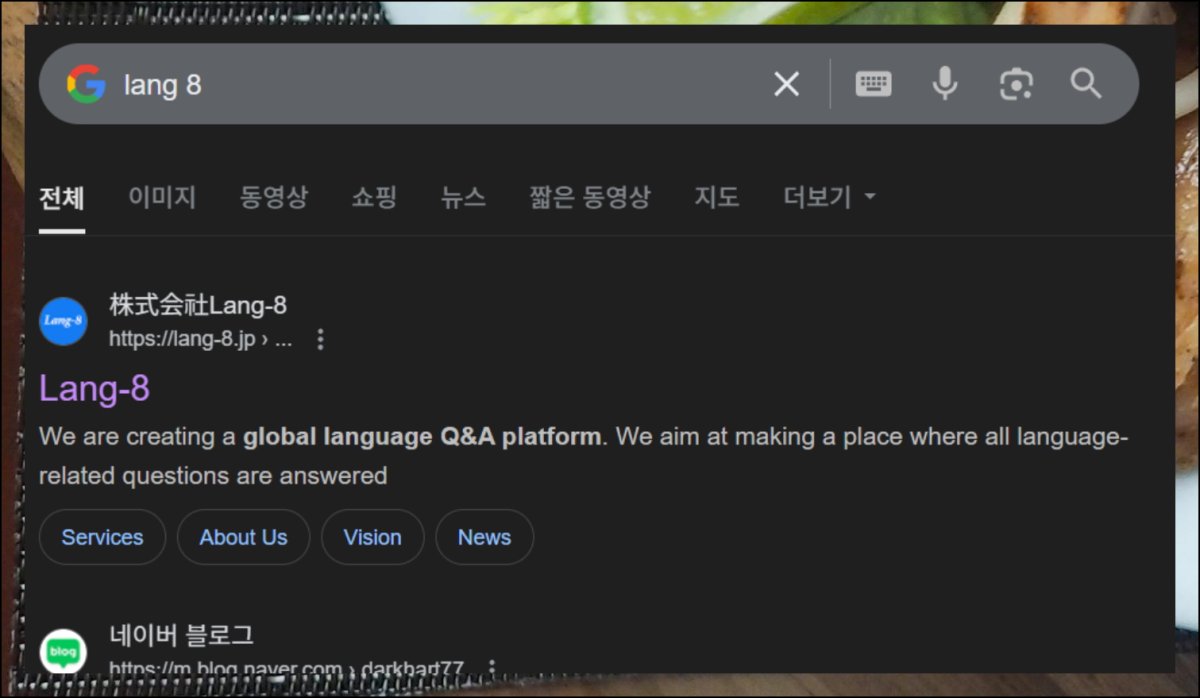Image resolution: width=1200 pixels, height=698 pixels.
Task: Select the 전체 (All) tab
Action: click(62, 197)
